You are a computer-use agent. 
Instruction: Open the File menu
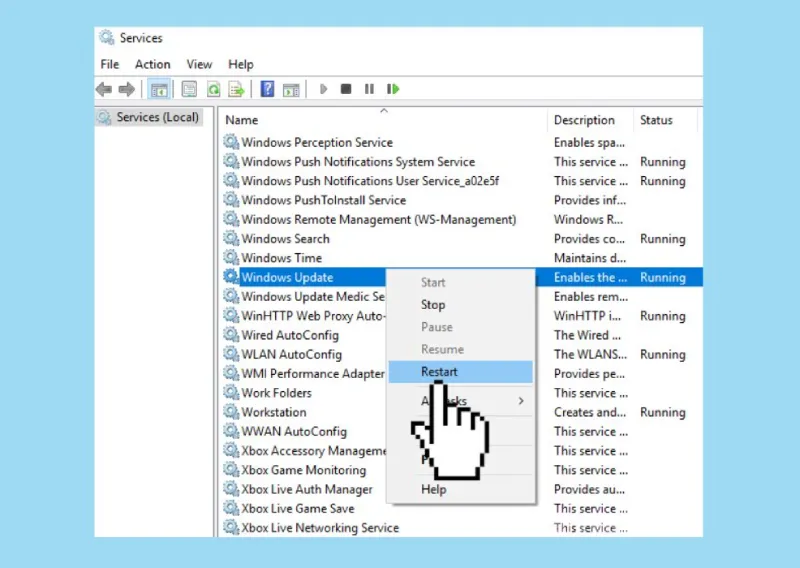[110, 64]
